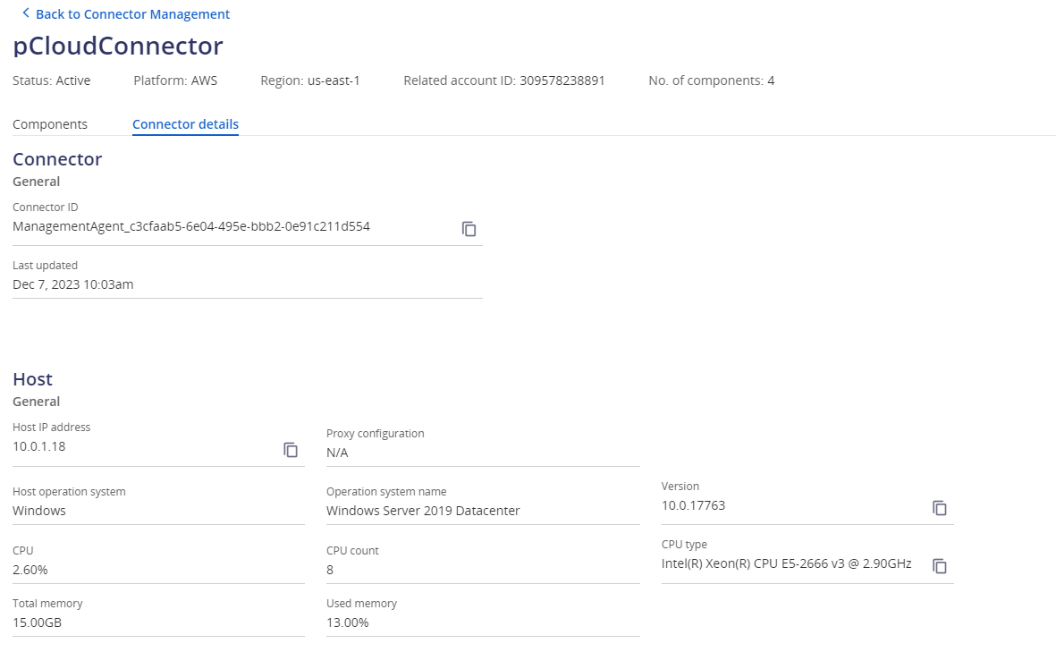Copy the Version number 10.0.17763
The image size is (1056, 652).
tap(941, 507)
